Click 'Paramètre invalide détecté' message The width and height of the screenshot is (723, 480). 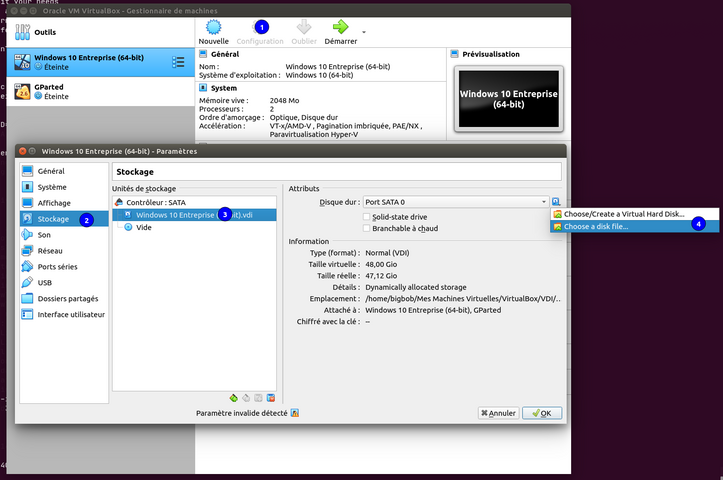[242, 413]
